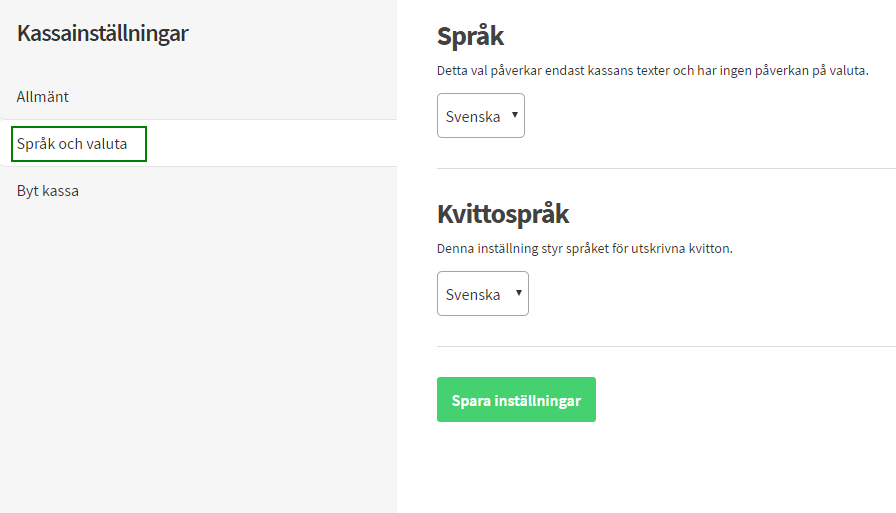Click the Svenska value in the Kvittospråk selector

pyautogui.click(x=473, y=294)
